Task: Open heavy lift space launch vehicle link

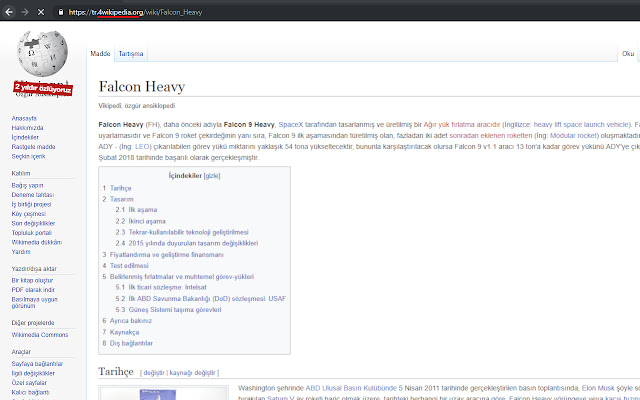Action: (581, 124)
